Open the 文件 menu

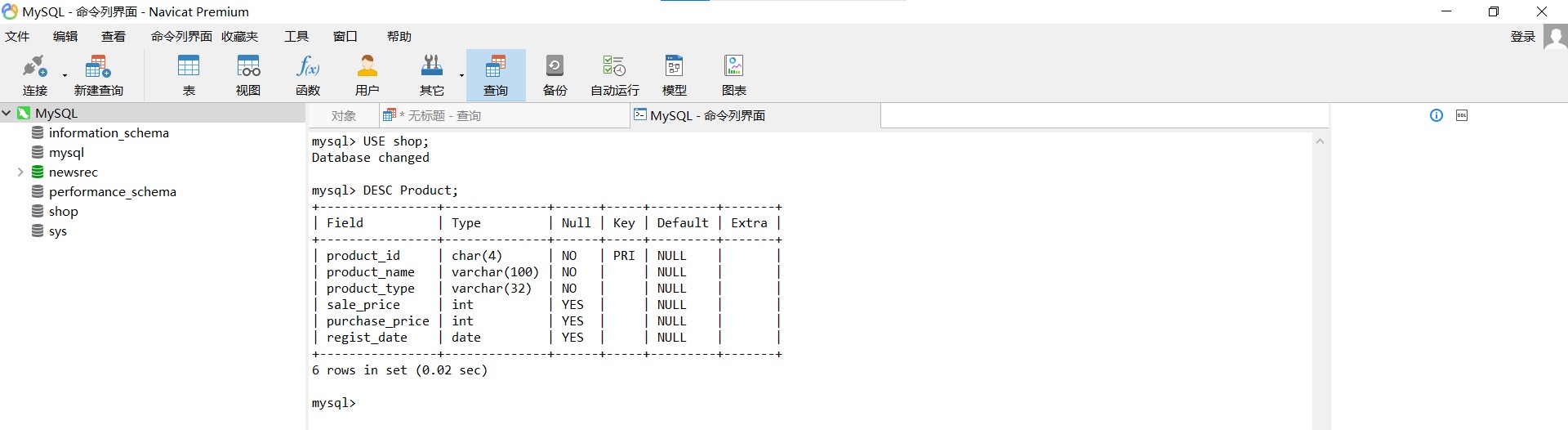click(x=17, y=37)
